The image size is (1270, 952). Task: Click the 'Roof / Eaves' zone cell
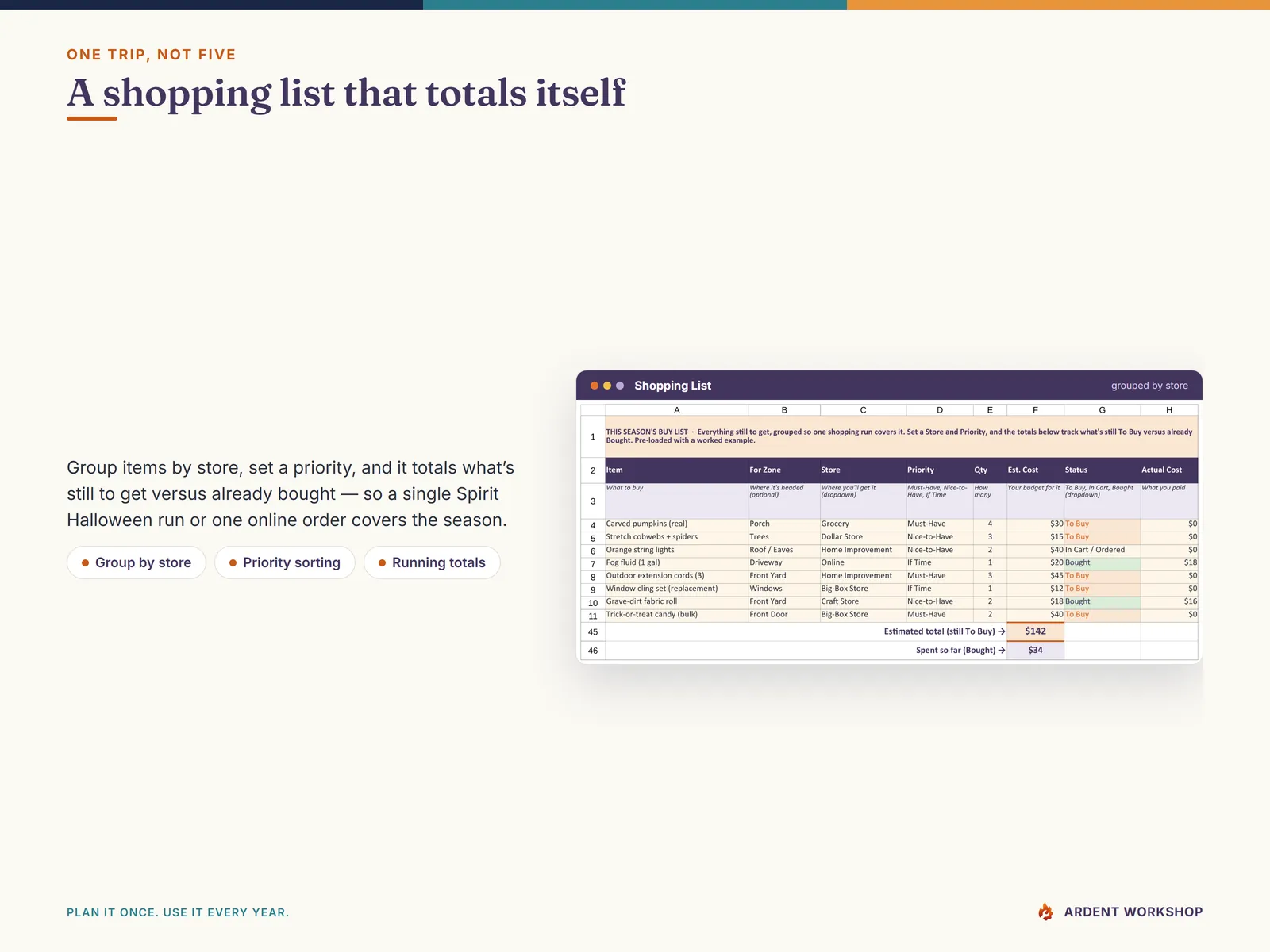coord(784,550)
